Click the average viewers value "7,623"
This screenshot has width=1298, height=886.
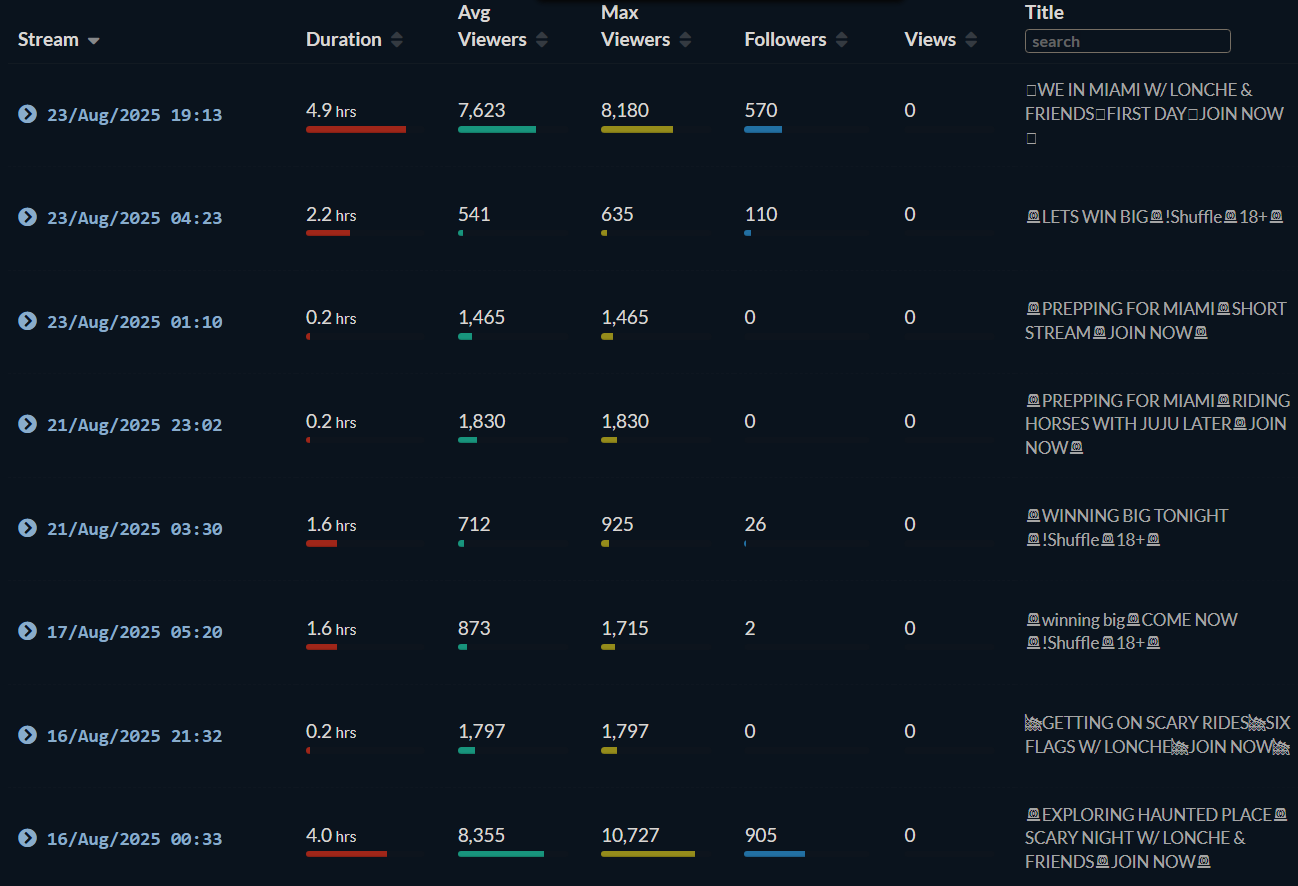pos(482,110)
